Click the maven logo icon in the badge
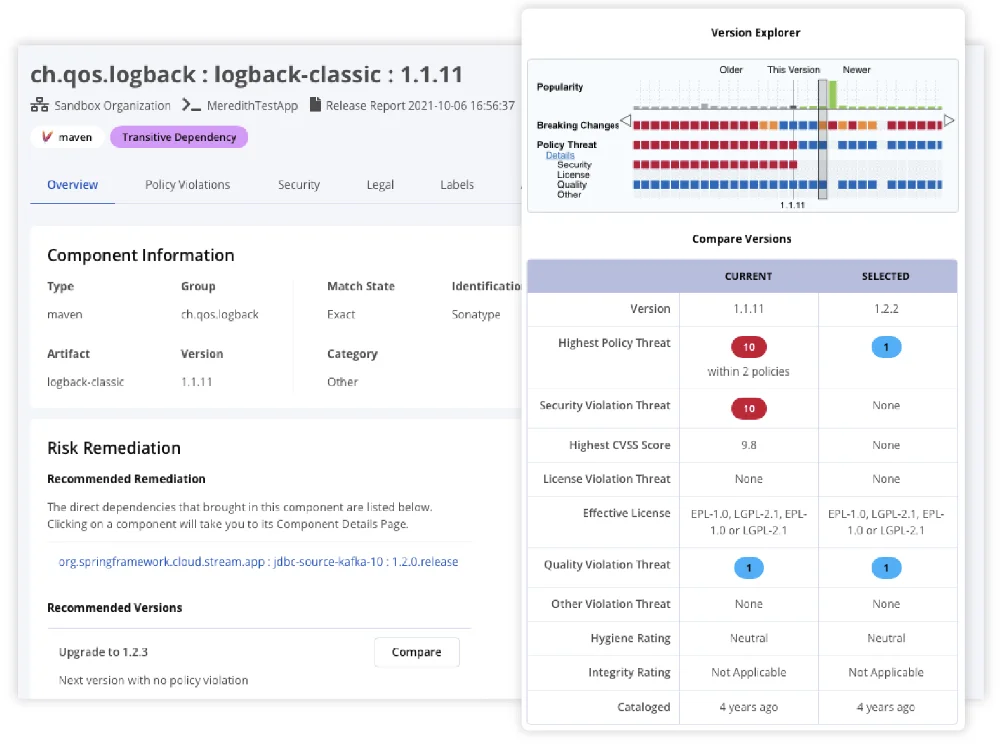1006x746 pixels. 47,137
